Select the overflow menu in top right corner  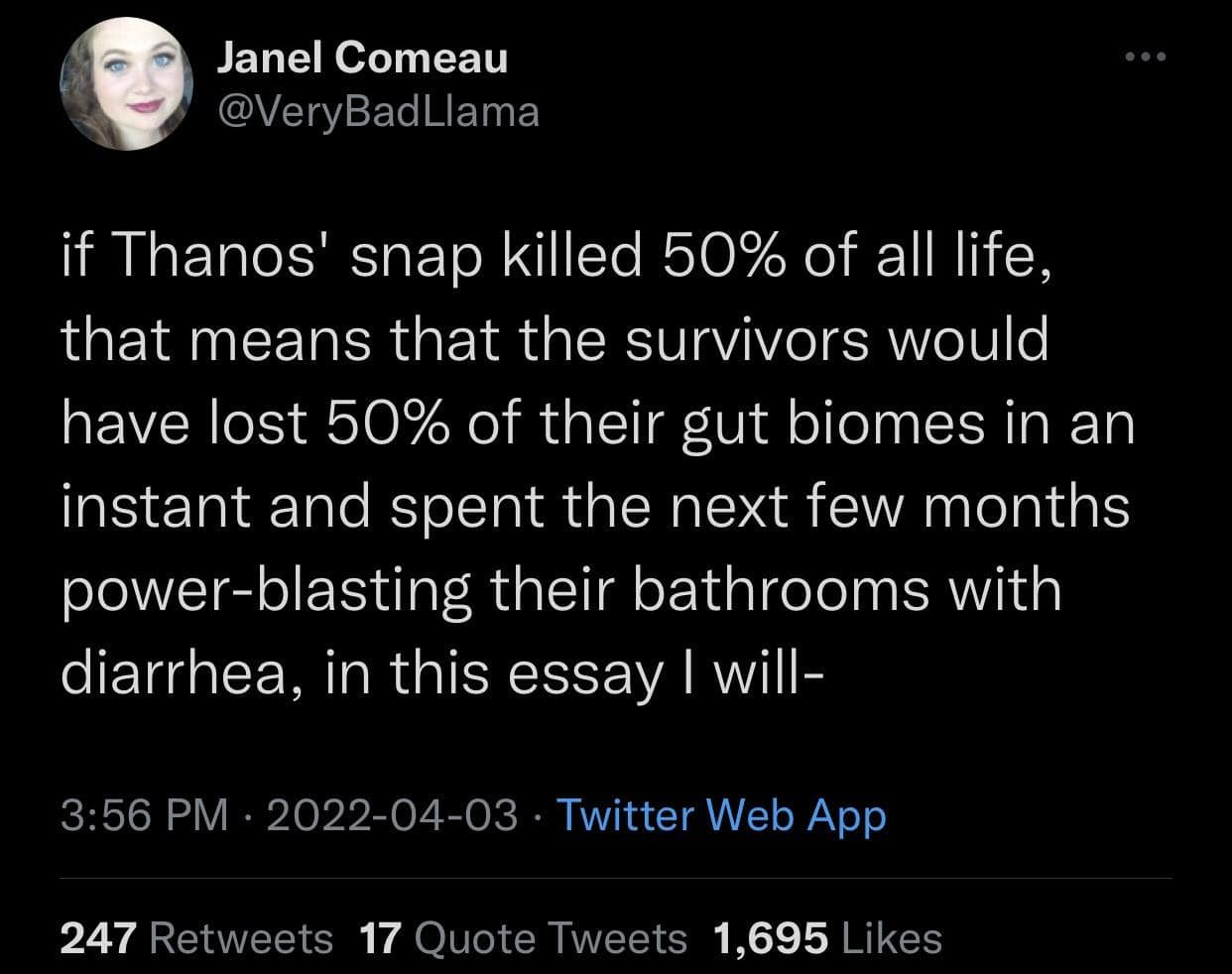click(1145, 57)
